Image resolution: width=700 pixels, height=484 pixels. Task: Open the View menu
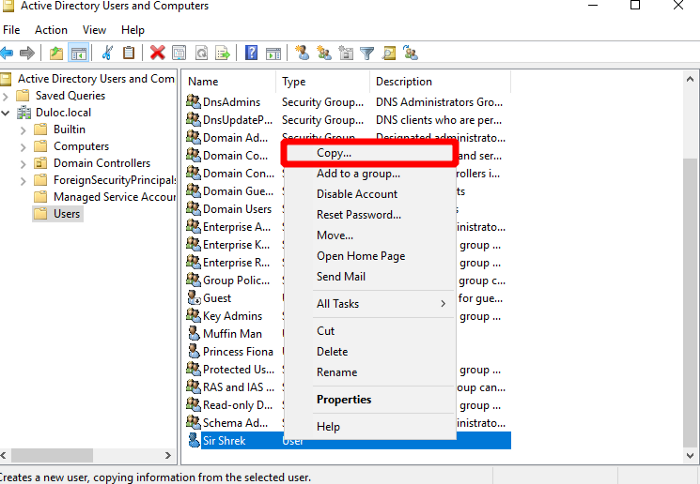94,30
